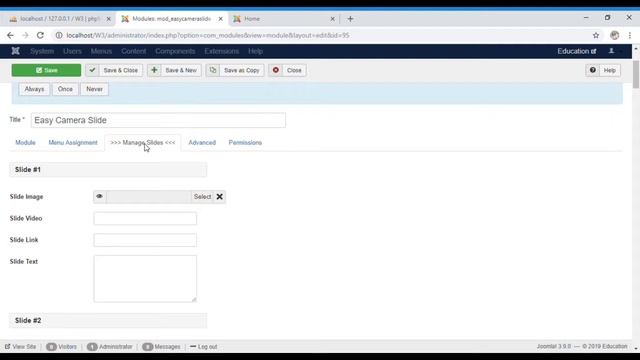The width and height of the screenshot is (640, 360).
Task: Clear Slide Image with X icon
Action: click(x=220, y=197)
